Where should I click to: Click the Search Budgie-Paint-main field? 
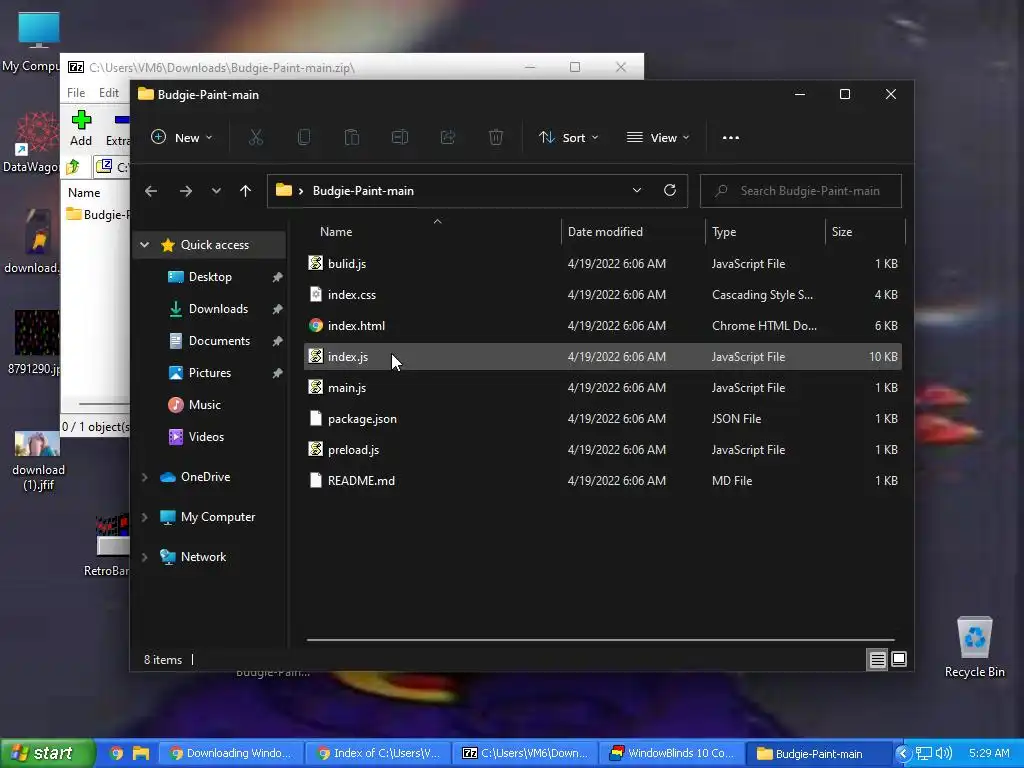click(801, 191)
